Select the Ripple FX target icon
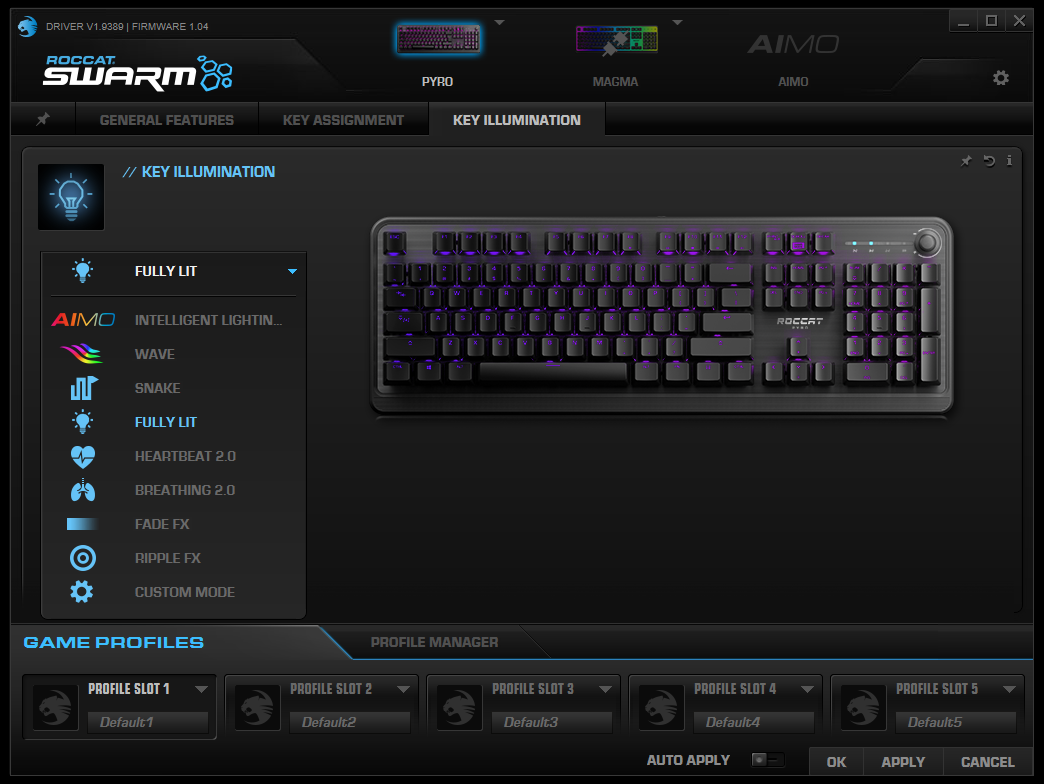Image resolution: width=1044 pixels, height=784 pixels. coord(83,558)
